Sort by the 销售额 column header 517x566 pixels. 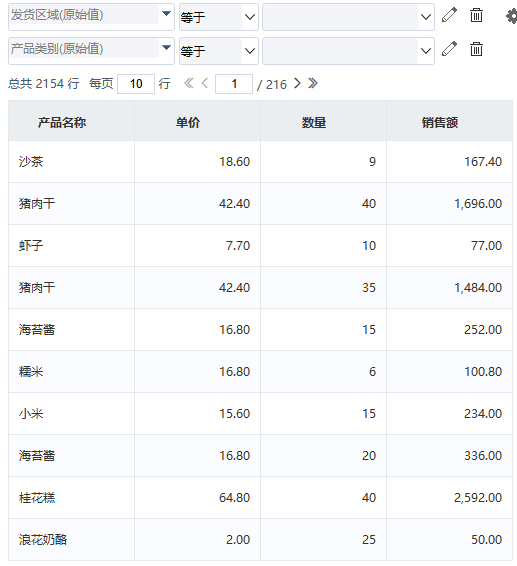tap(440, 123)
